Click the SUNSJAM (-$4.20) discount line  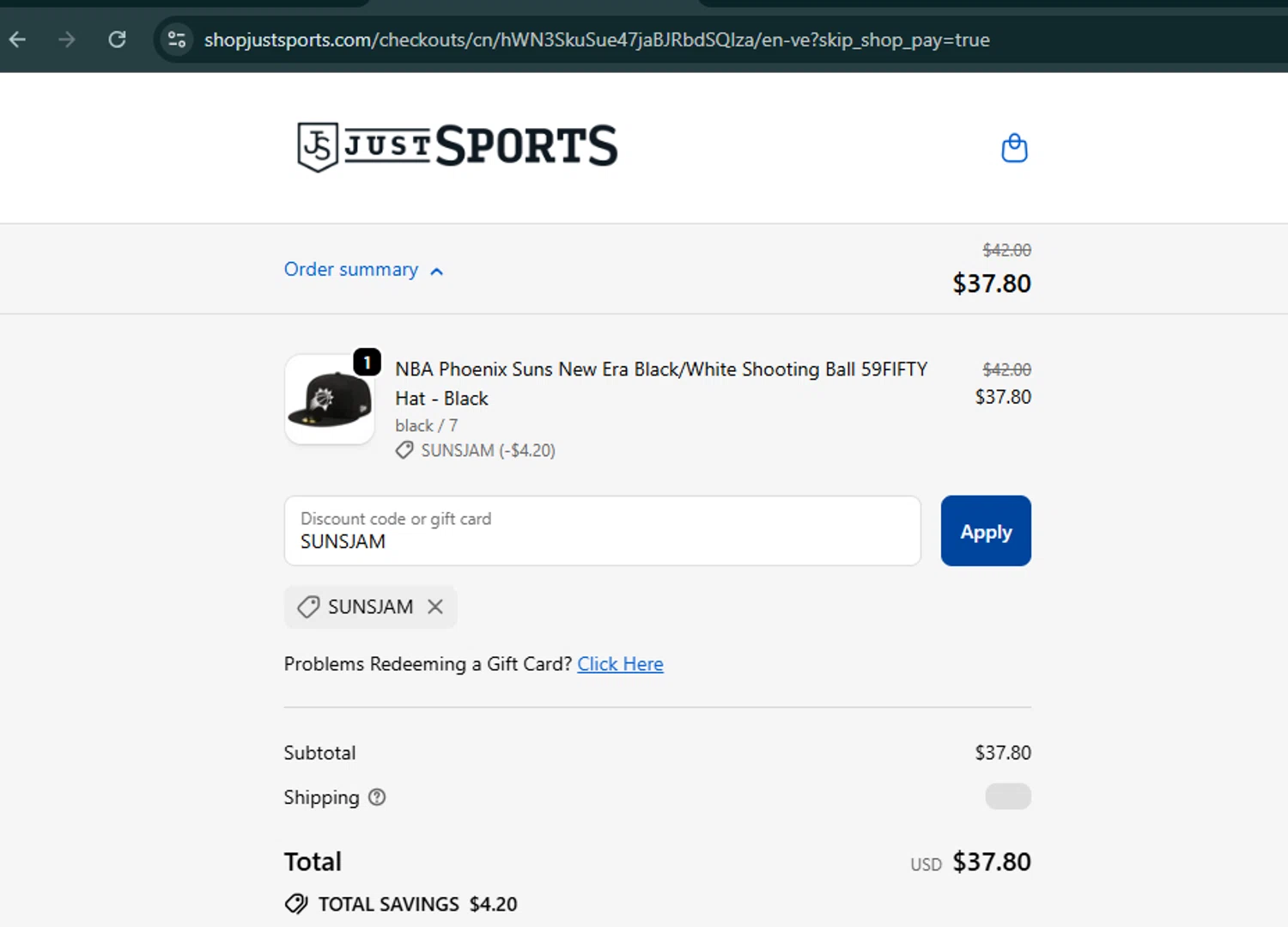pos(476,450)
